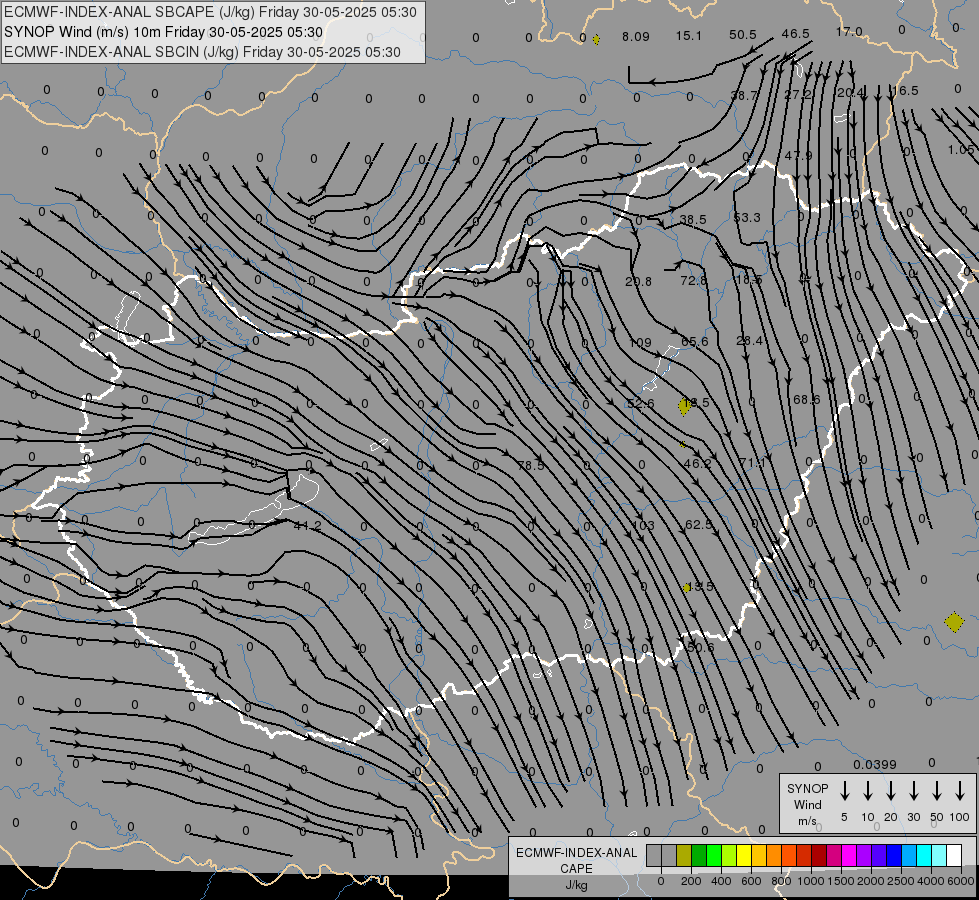
Task: Click the 6000 tick label in the CAPE legend
Action: point(961,881)
